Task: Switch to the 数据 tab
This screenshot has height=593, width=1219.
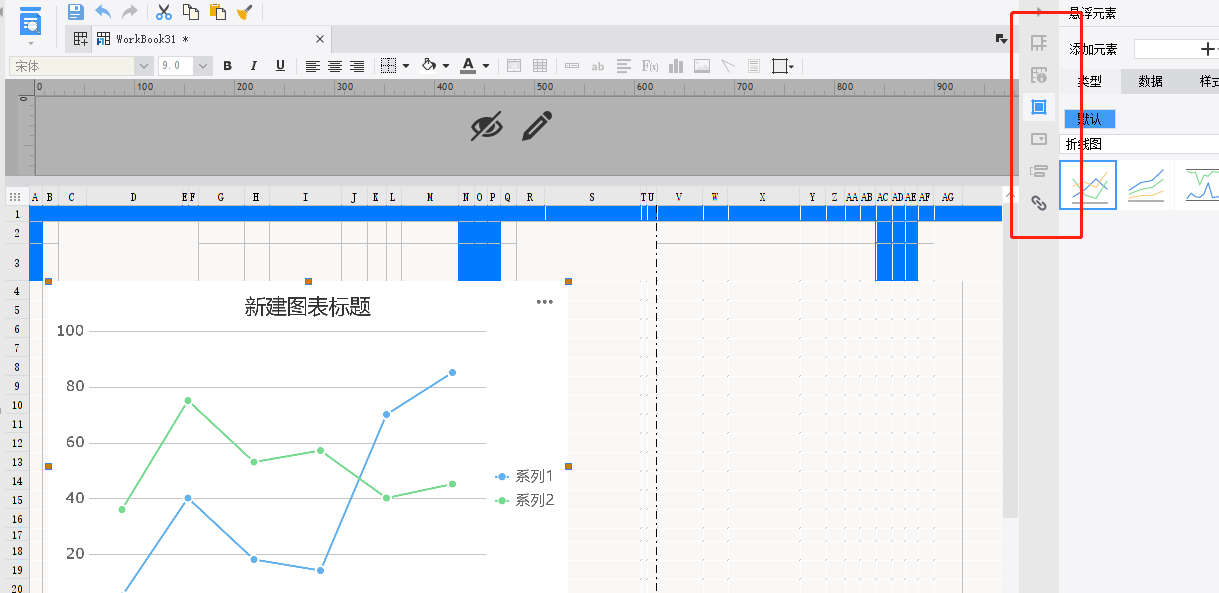Action: [1151, 82]
